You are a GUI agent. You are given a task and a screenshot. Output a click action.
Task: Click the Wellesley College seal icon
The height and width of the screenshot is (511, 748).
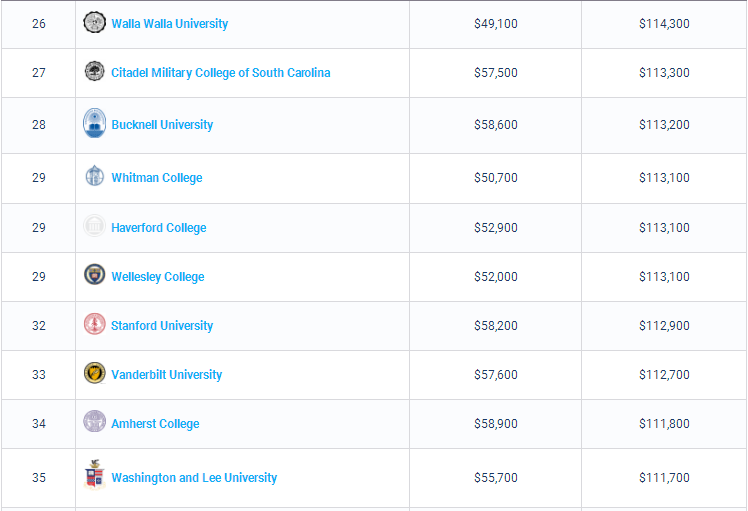[94, 275]
